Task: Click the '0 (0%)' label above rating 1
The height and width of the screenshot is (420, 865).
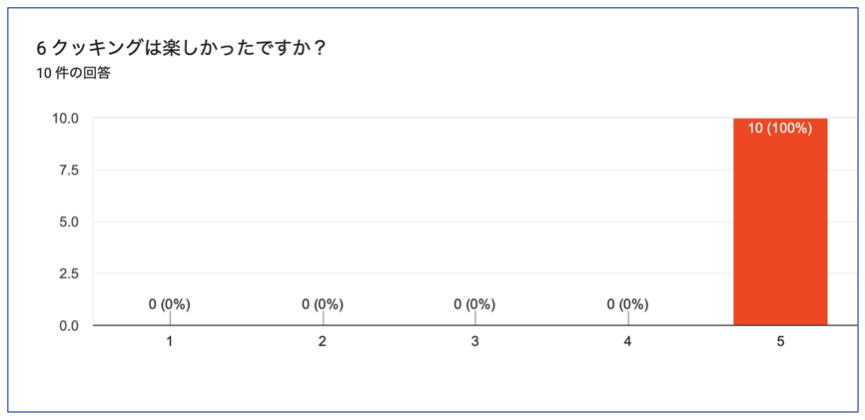Action: pyautogui.click(x=169, y=304)
